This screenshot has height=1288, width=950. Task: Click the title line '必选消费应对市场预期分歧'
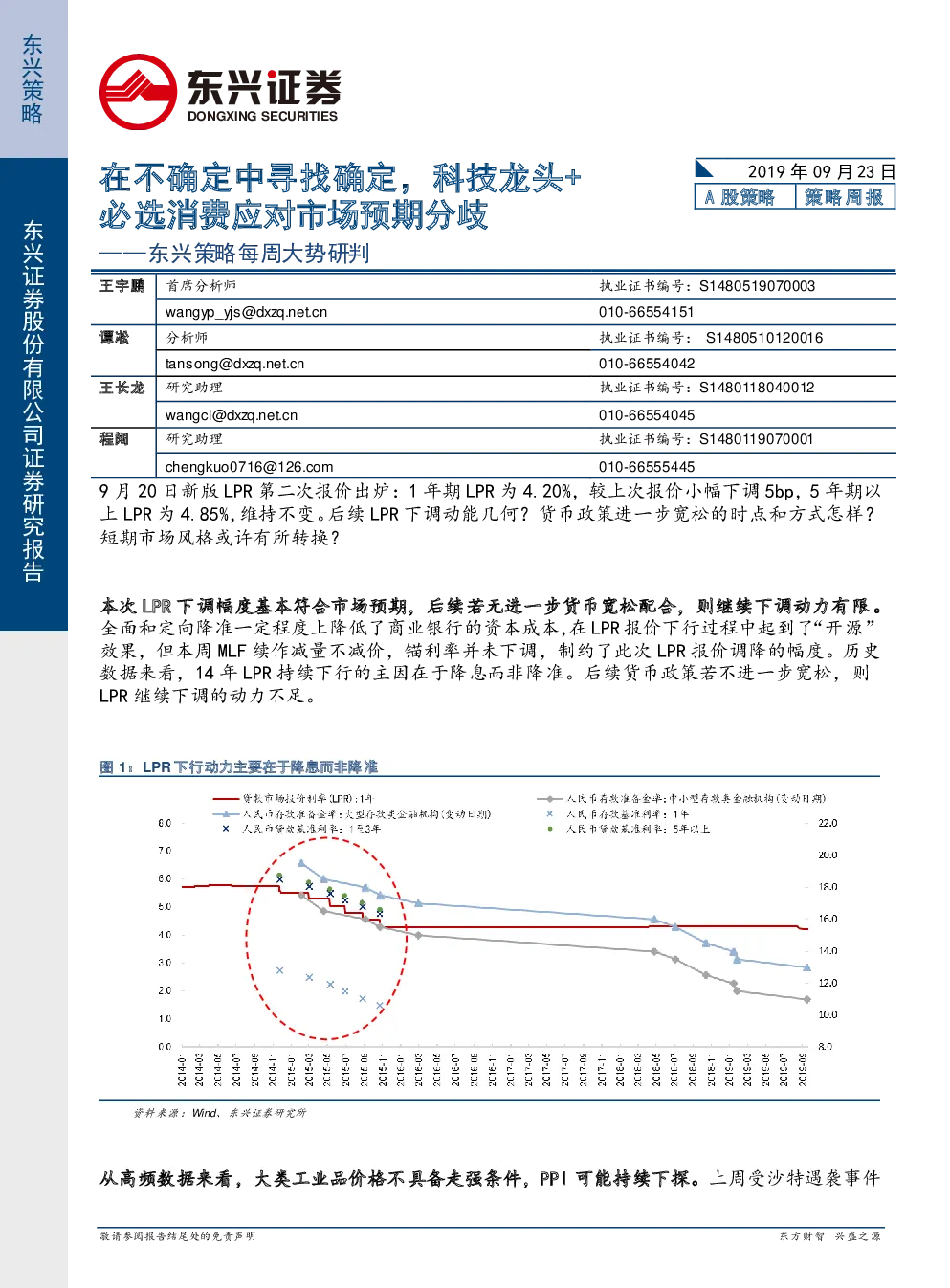click(294, 215)
